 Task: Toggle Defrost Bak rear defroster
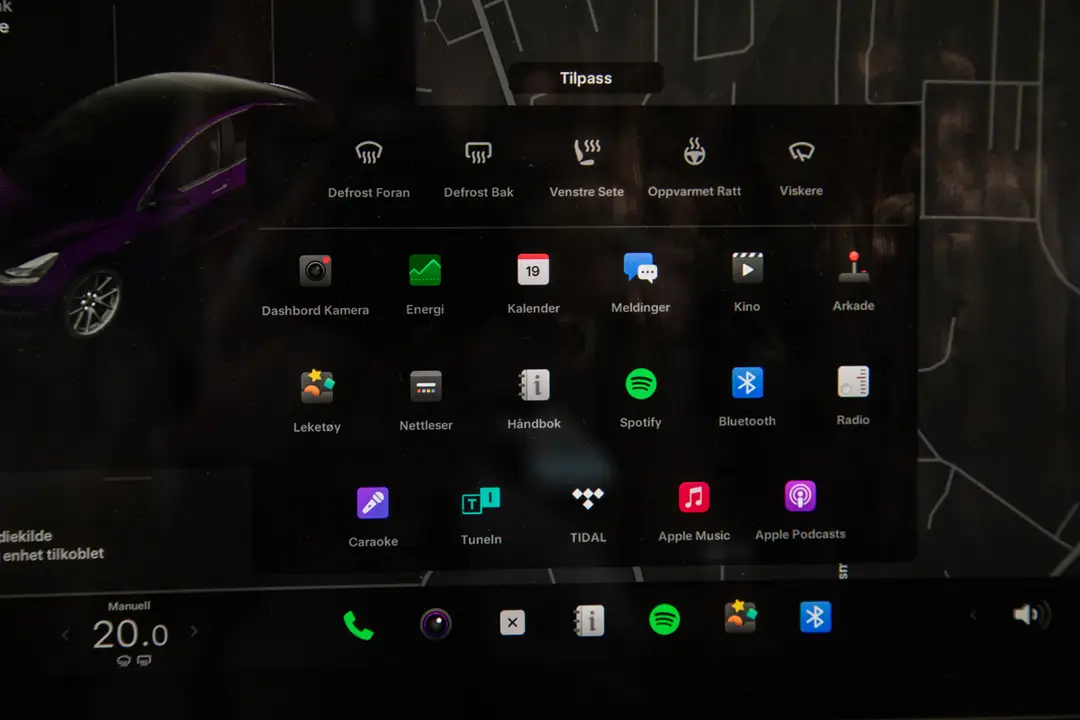pos(478,167)
